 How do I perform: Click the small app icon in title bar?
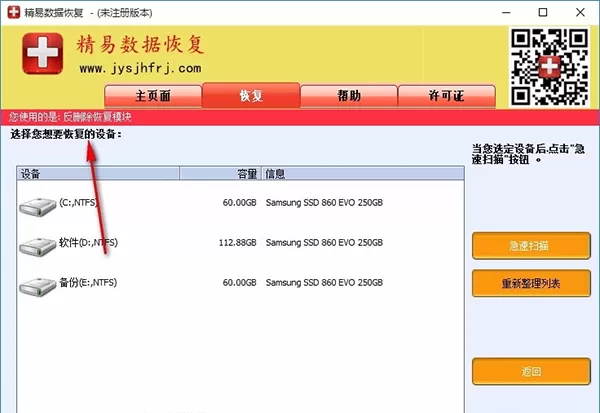pyautogui.click(x=13, y=12)
